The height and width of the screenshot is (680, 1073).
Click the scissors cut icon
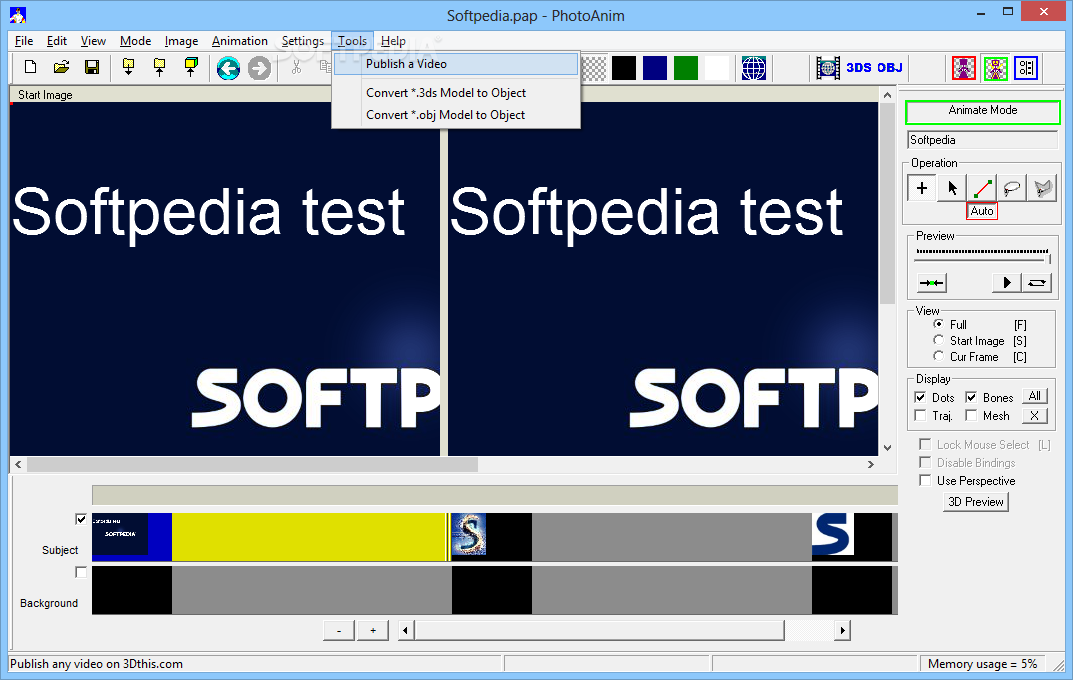coord(296,67)
